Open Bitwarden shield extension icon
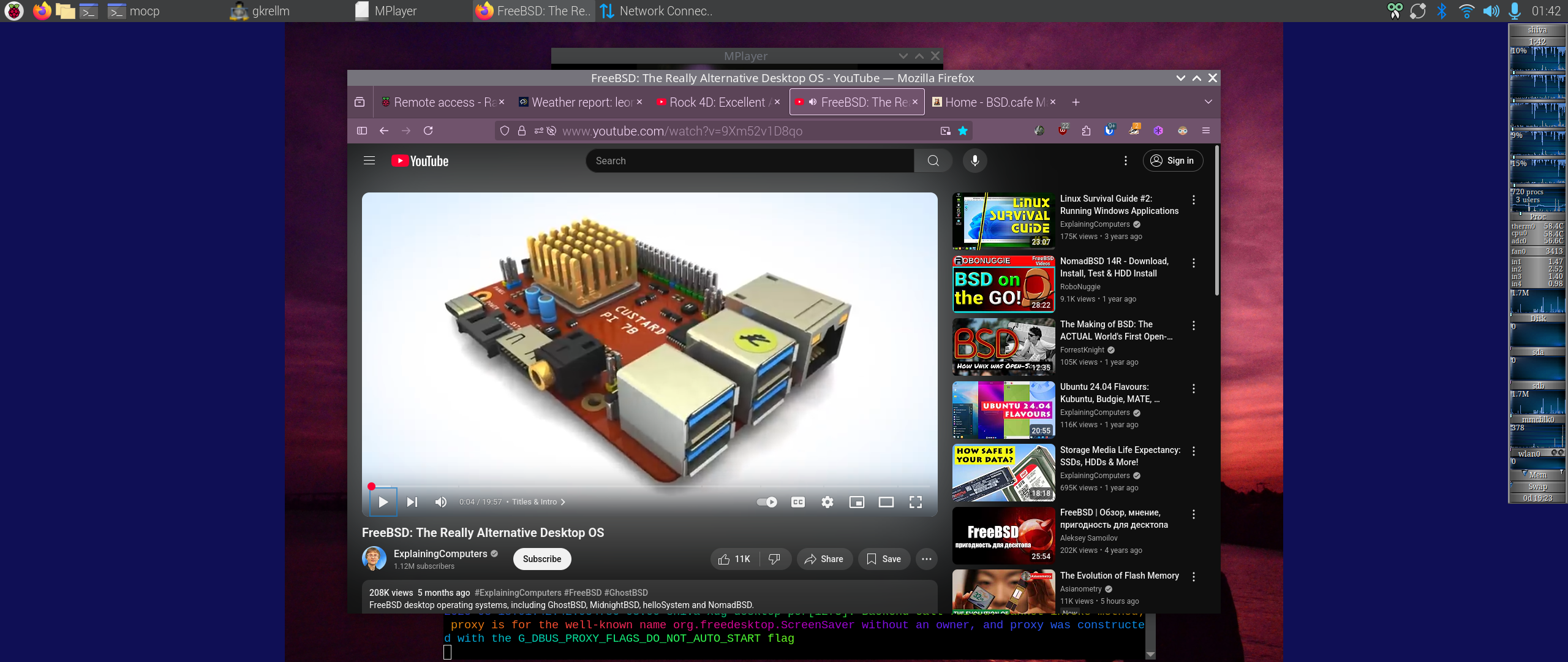1568x662 pixels. coord(1110,130)
